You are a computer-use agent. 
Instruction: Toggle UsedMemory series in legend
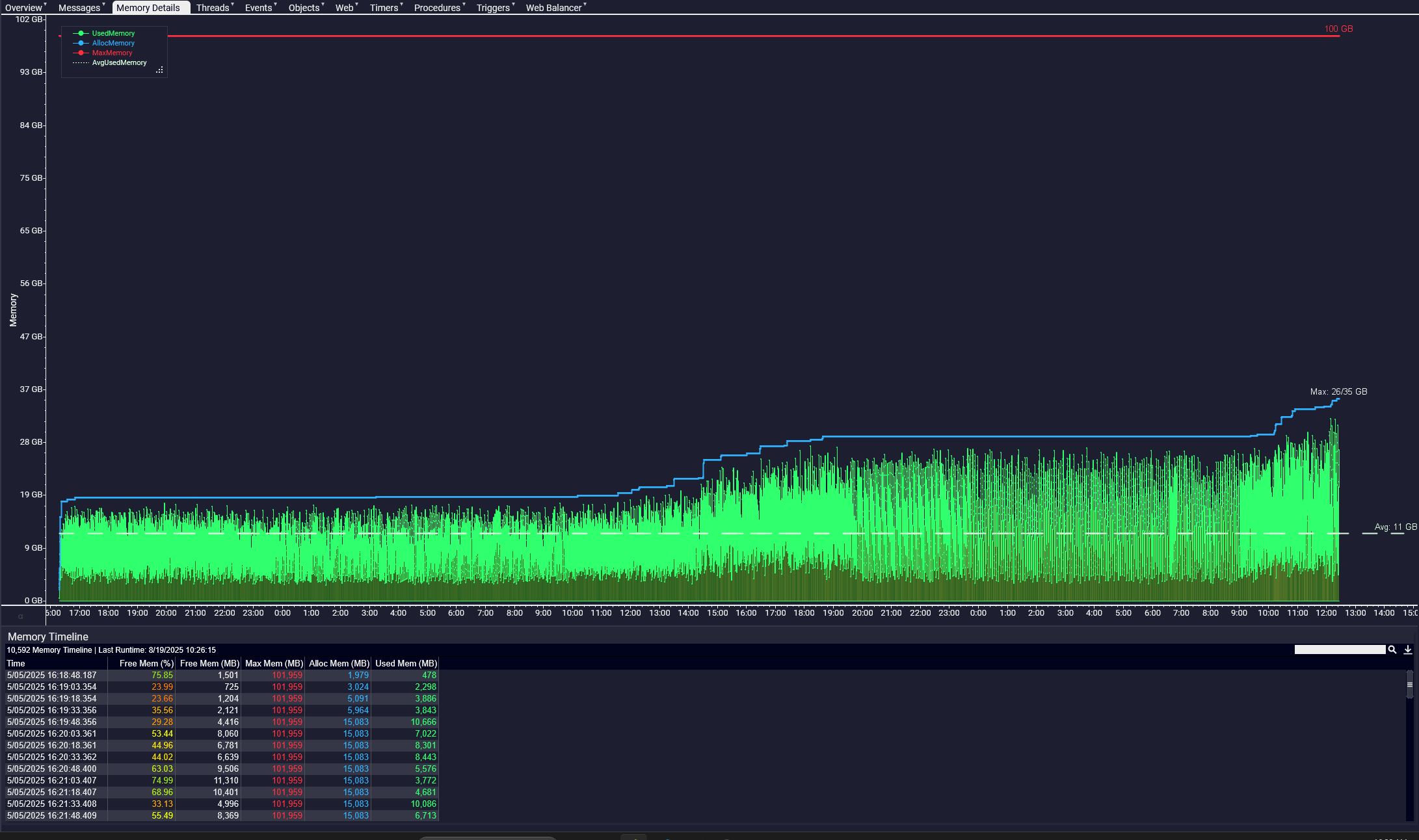(x=113, y=33)
